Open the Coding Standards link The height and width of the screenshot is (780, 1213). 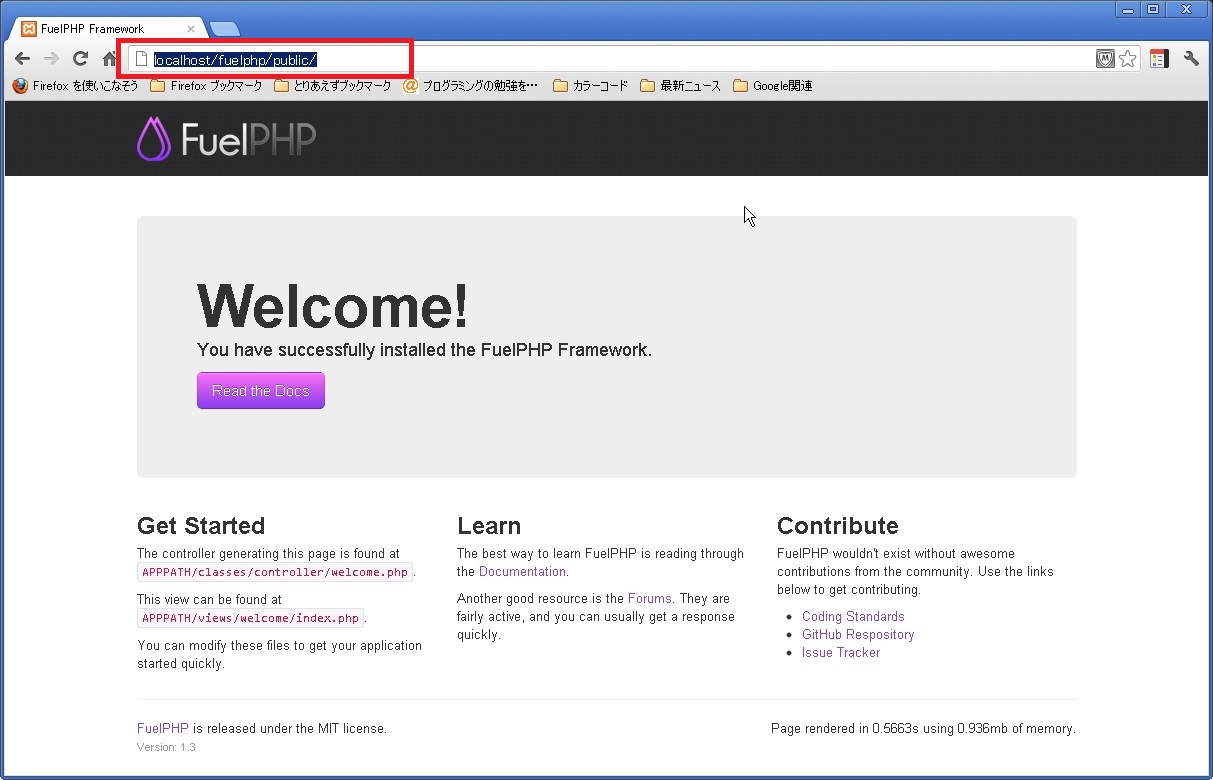tap(853, 617)
